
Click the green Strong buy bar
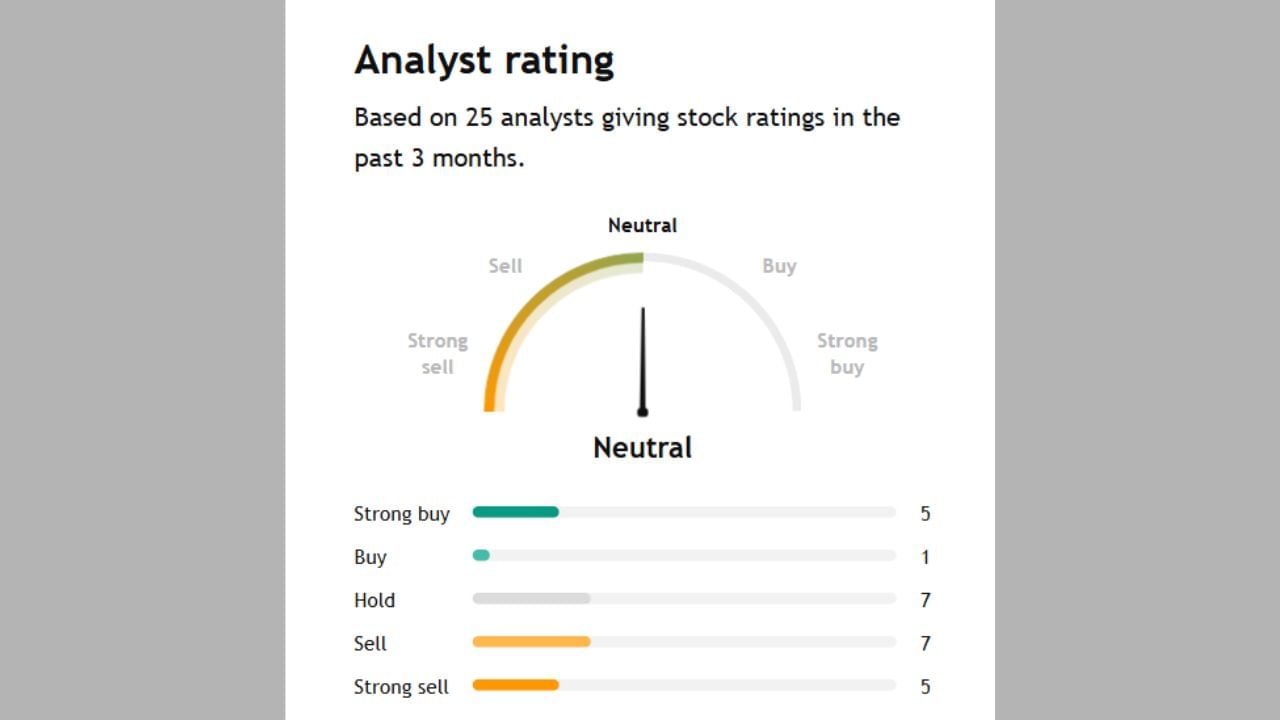pyautogui.click(x=515, y=512)
